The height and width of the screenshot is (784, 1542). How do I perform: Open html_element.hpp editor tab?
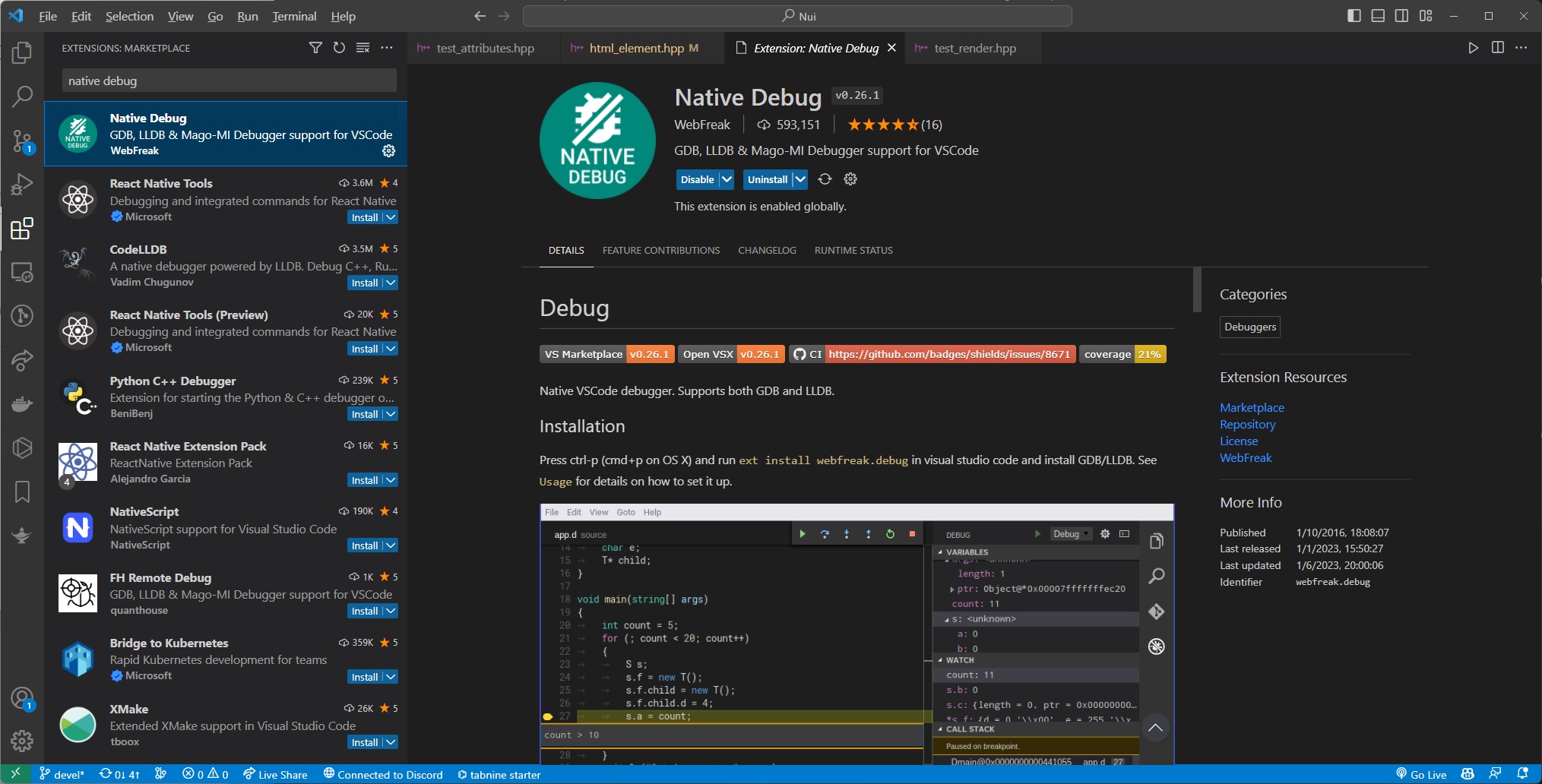(x=642, y=48)
